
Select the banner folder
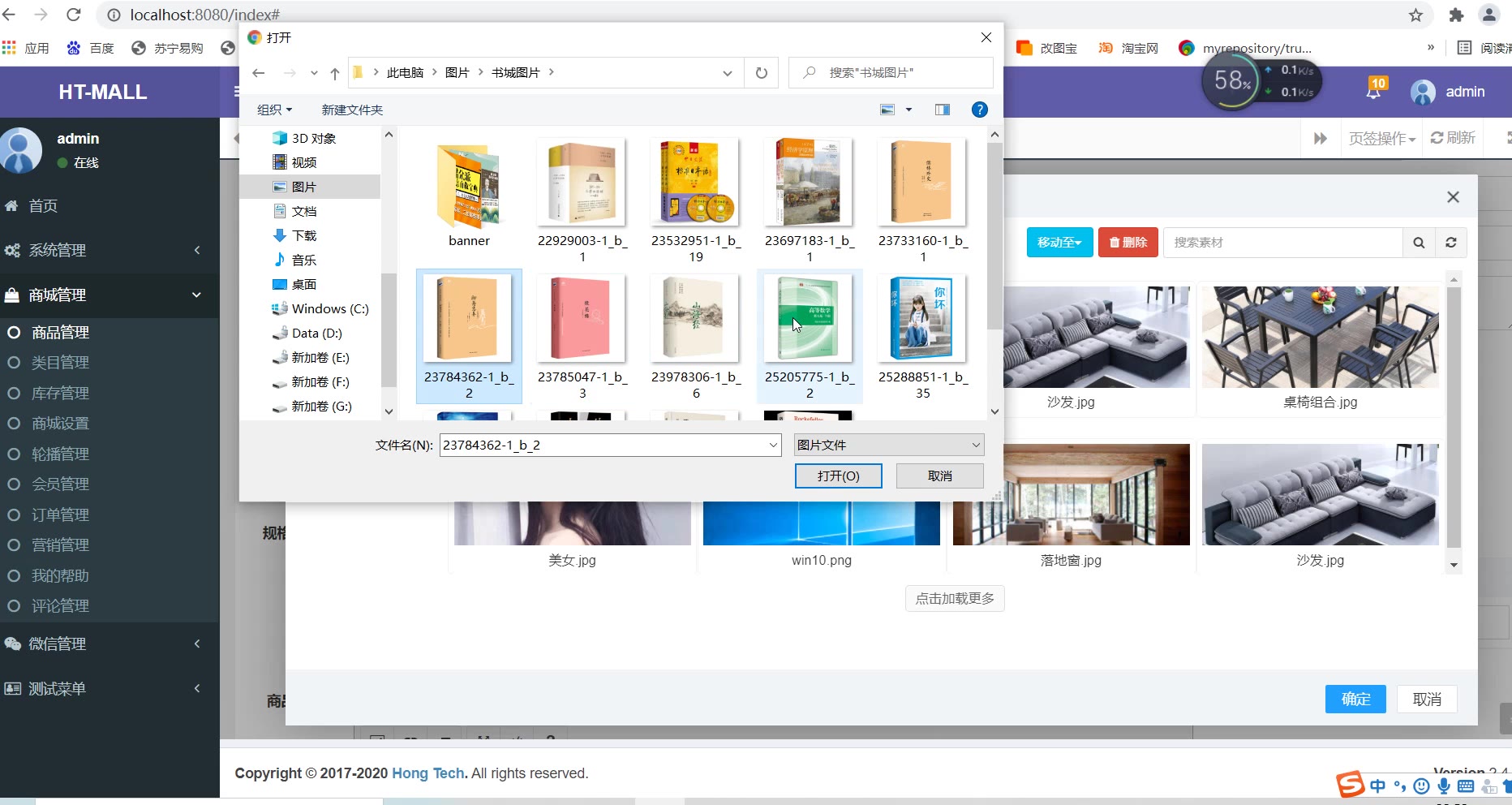(x=469, y=195)
